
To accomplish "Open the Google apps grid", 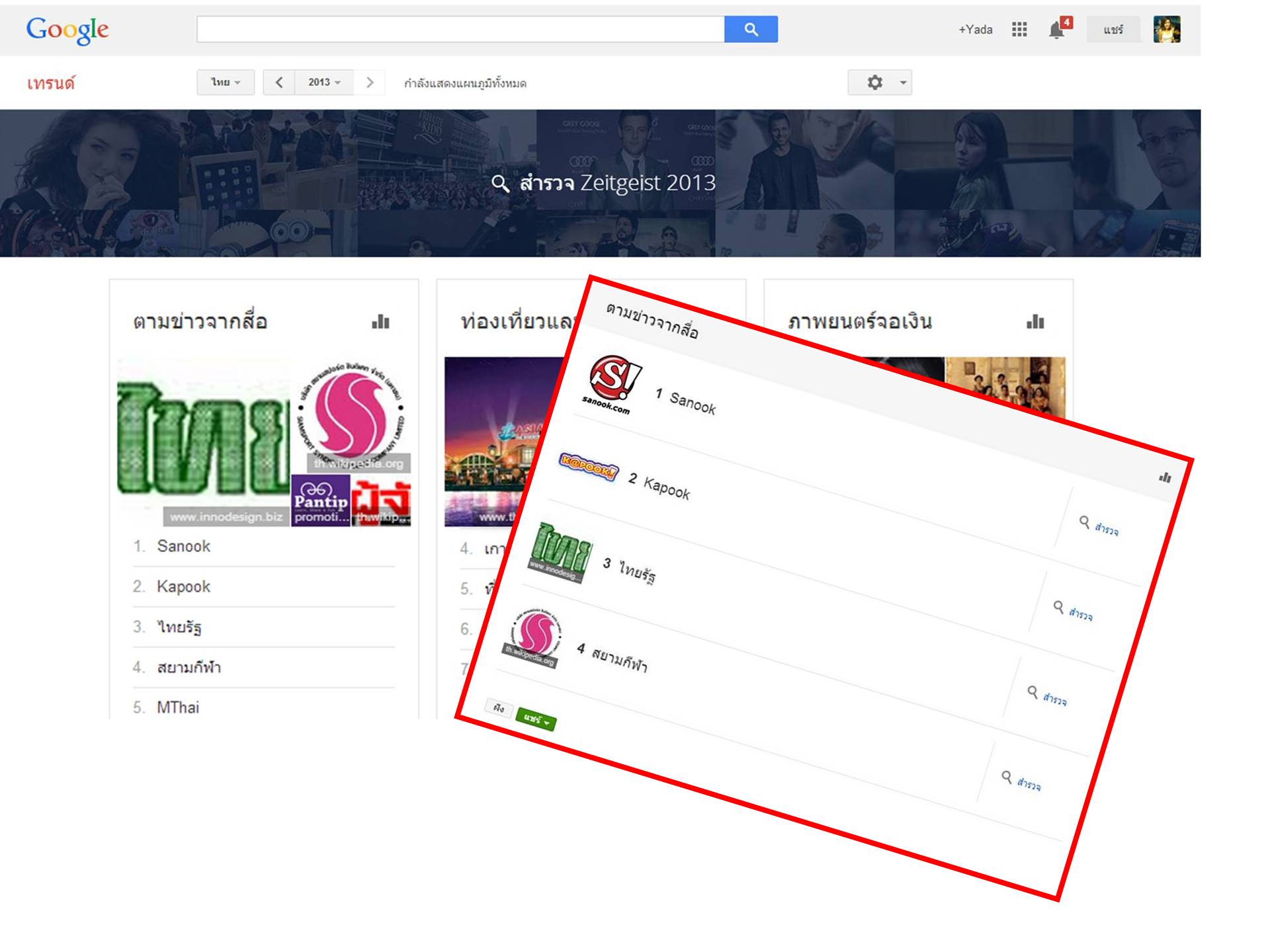I will [x=1019, y=29].
